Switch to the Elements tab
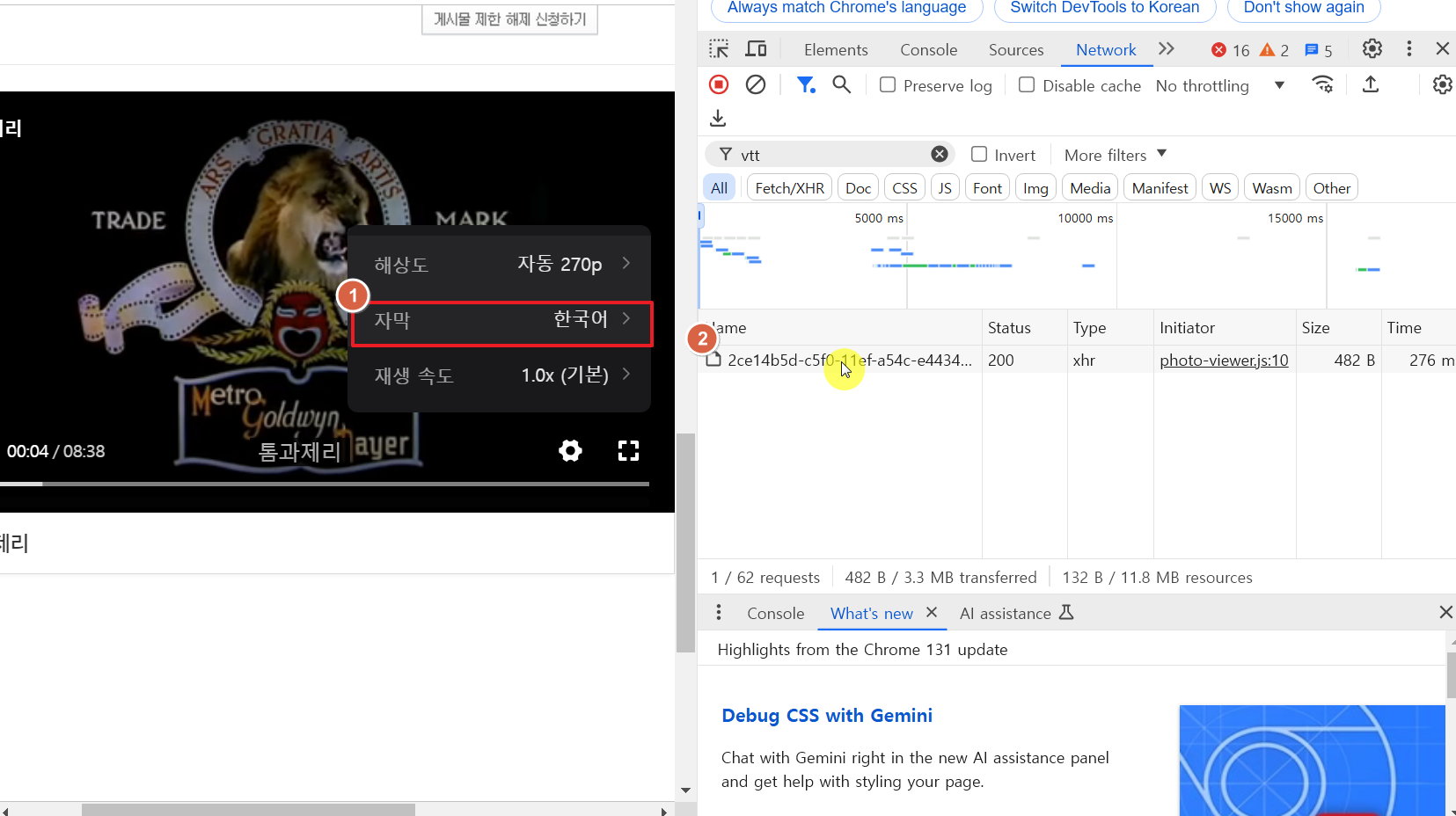This screenshot has width=1456, height=816. point(836,50)
